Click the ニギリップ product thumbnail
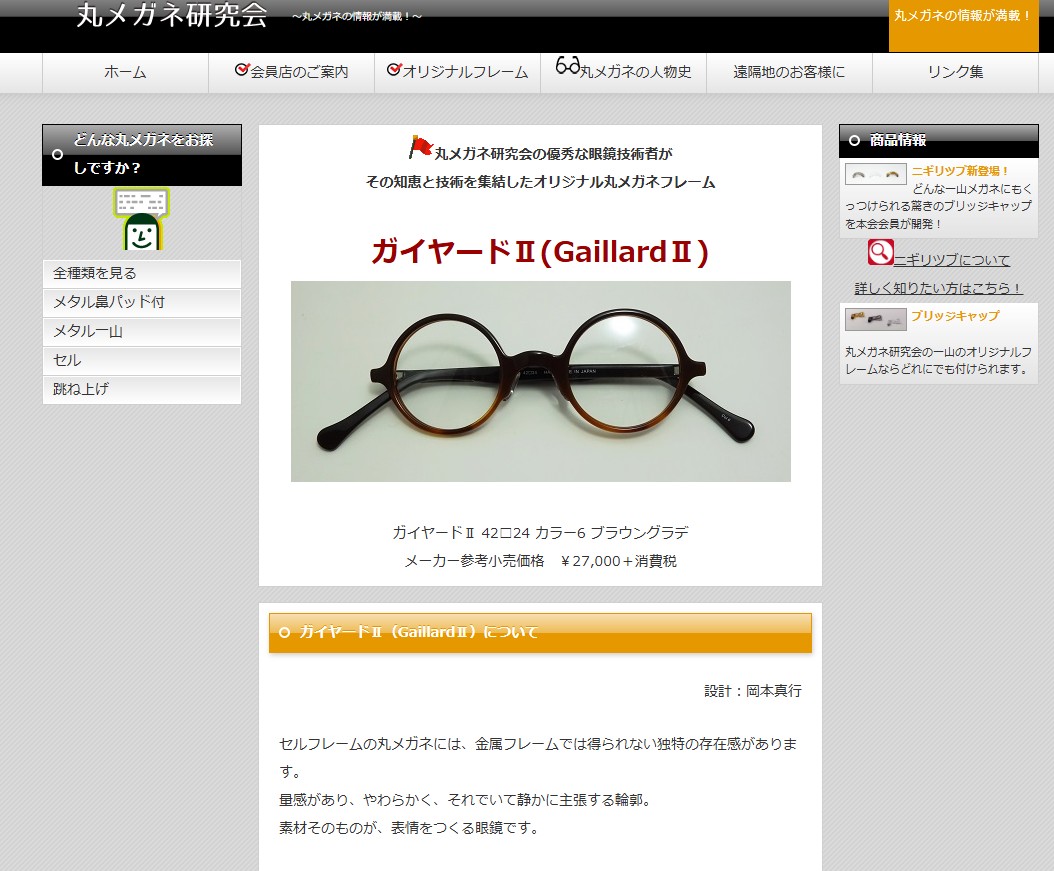The image size is (1054, 871). 875,174
